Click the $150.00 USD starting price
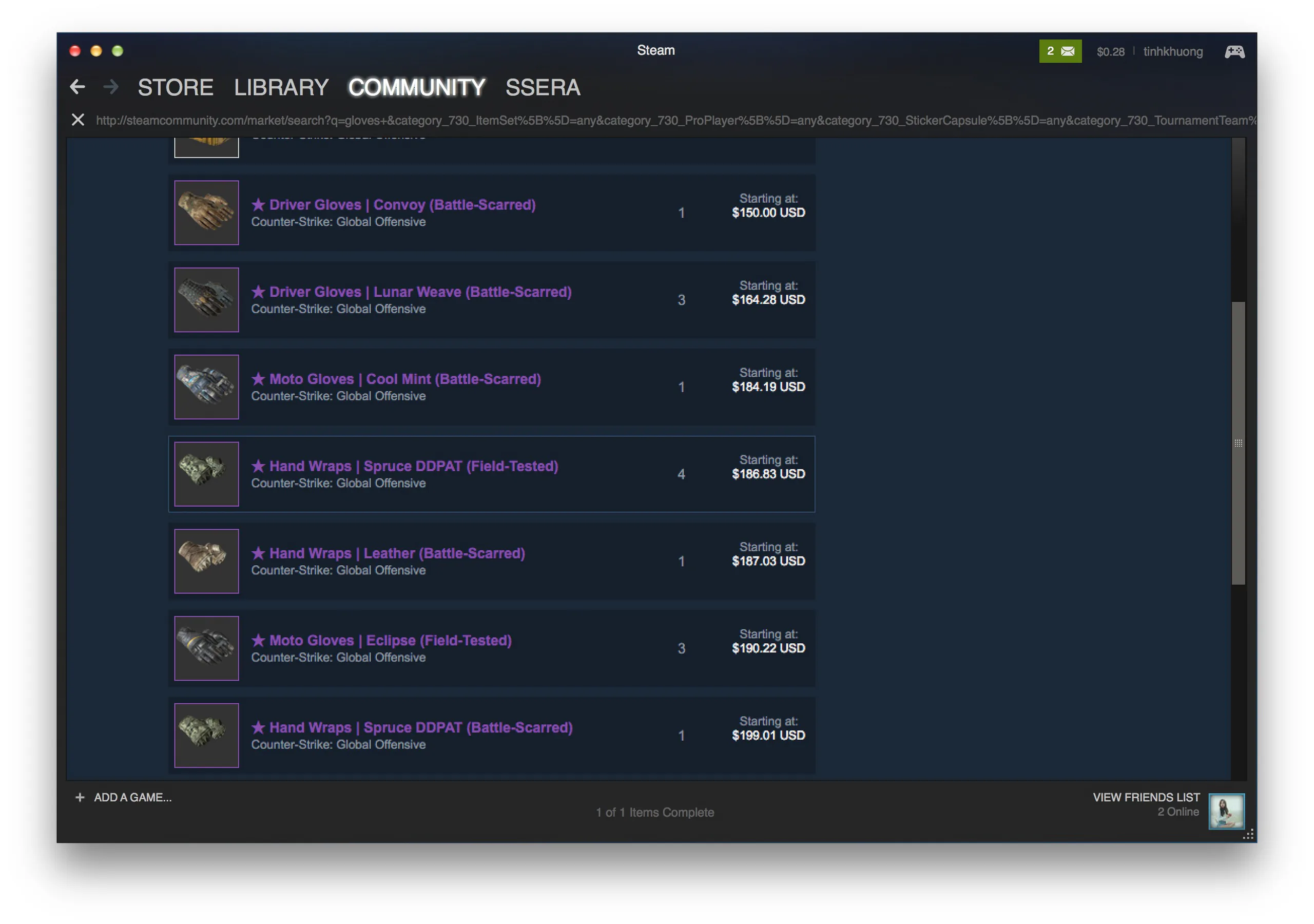The height and width of the screenshot is (924, 1314). (x=768, y=213)
